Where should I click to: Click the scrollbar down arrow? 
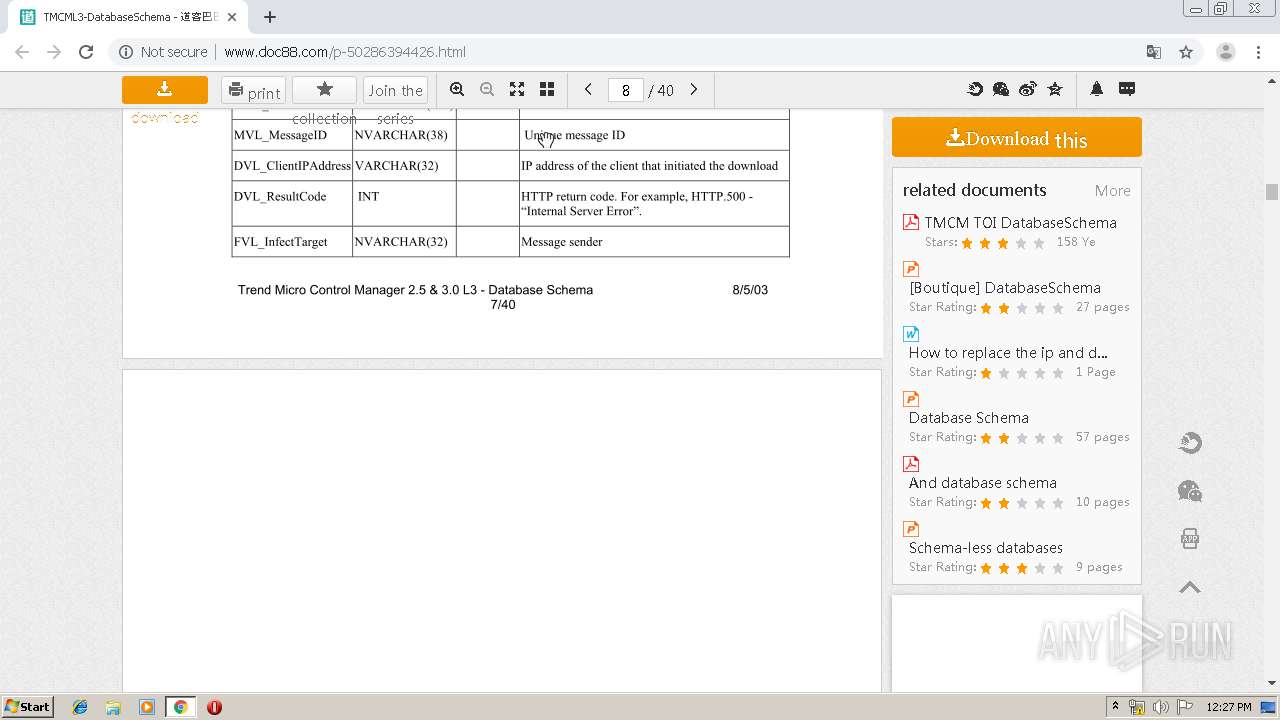pos(1272,684)
